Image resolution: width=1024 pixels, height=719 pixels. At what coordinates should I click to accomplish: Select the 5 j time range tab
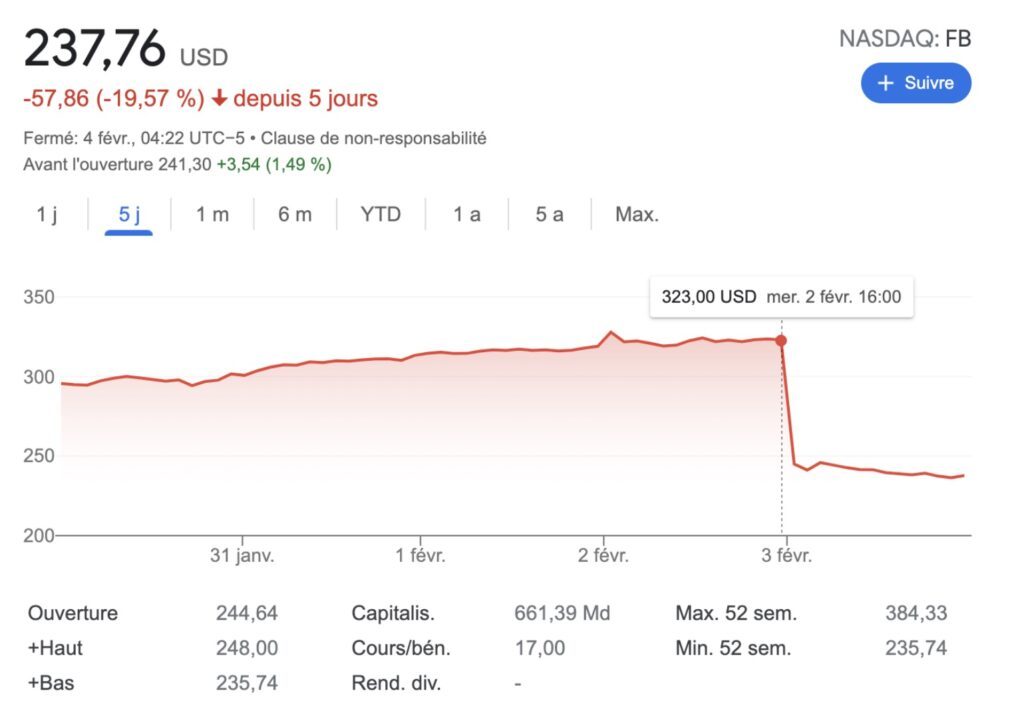pyautogui.click(x=129, y=214)
